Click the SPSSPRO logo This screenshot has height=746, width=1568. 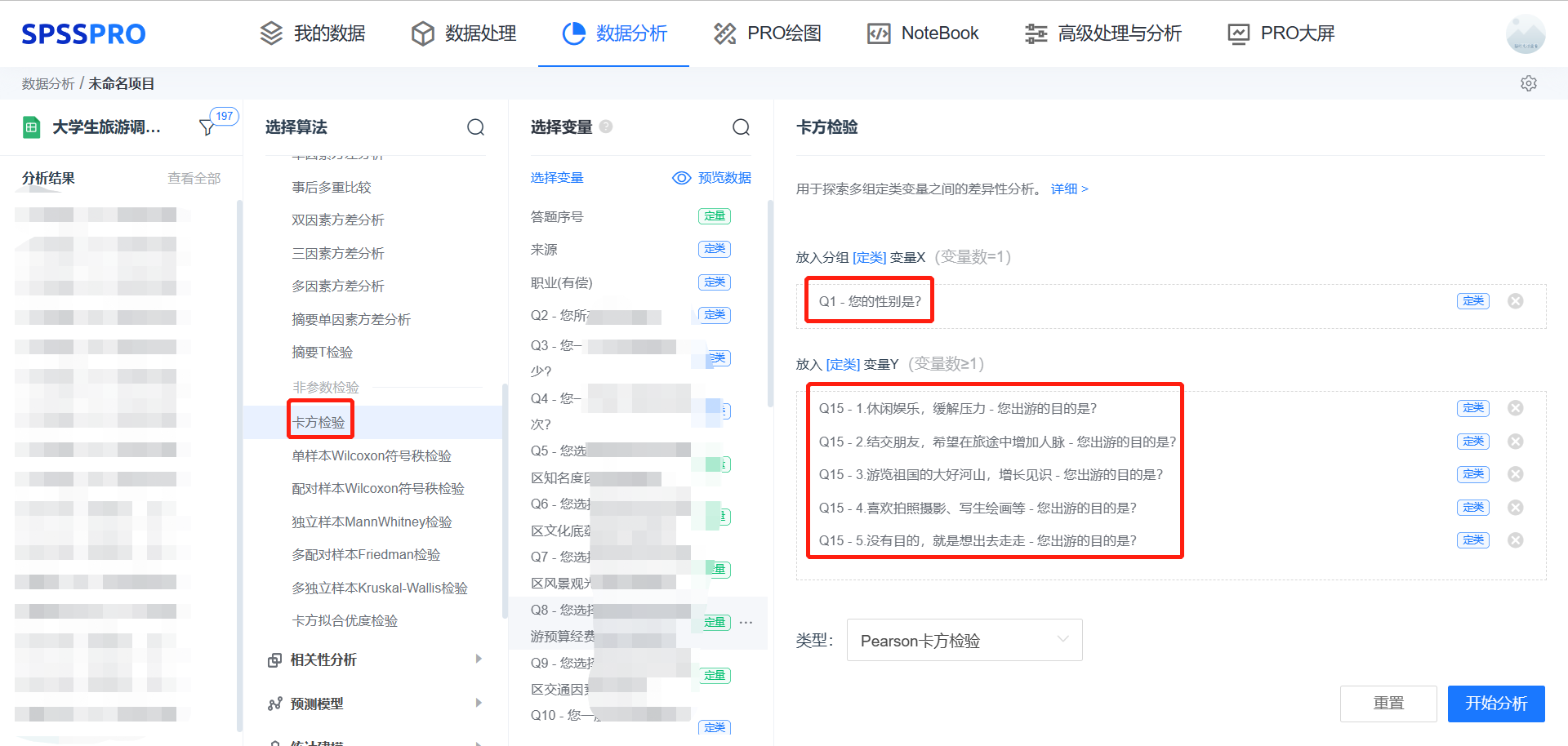83,33
